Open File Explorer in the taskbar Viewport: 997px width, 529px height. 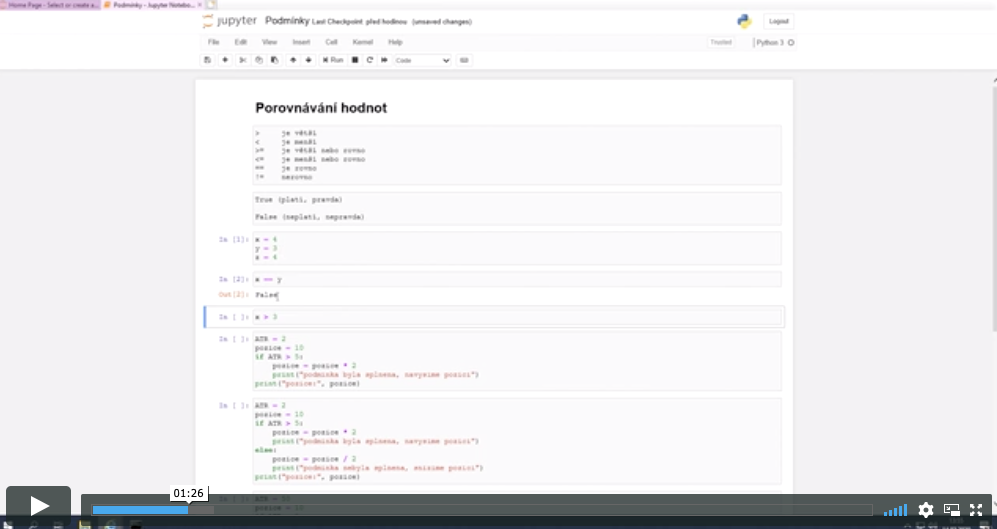coord(84,525)
